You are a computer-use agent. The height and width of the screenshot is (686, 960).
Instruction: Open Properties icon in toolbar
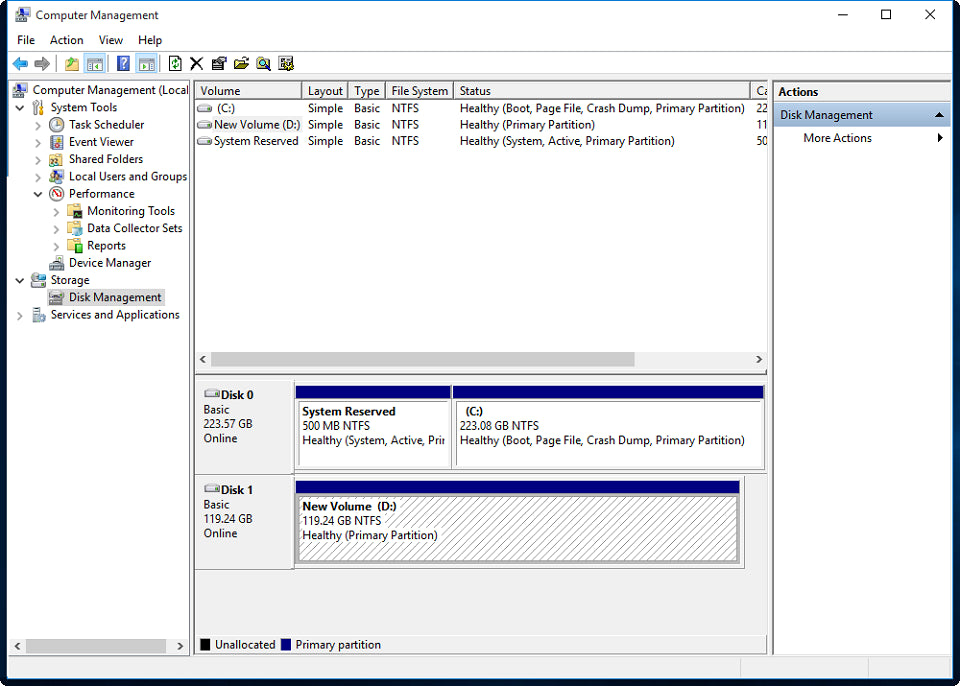coord(219,64)
